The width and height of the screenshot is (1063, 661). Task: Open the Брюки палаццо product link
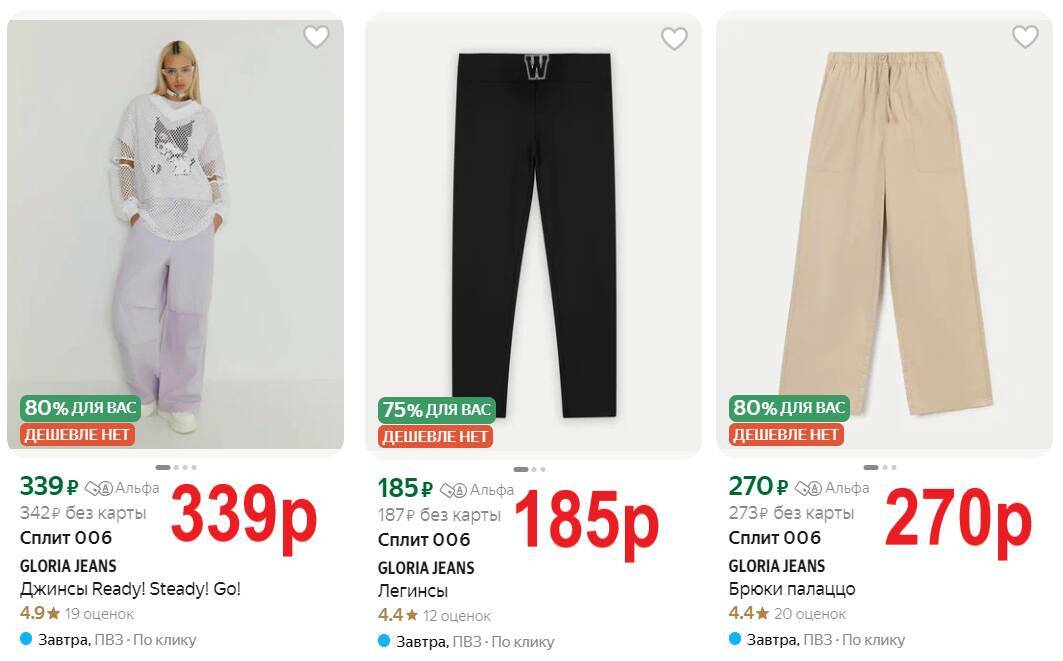792,589
